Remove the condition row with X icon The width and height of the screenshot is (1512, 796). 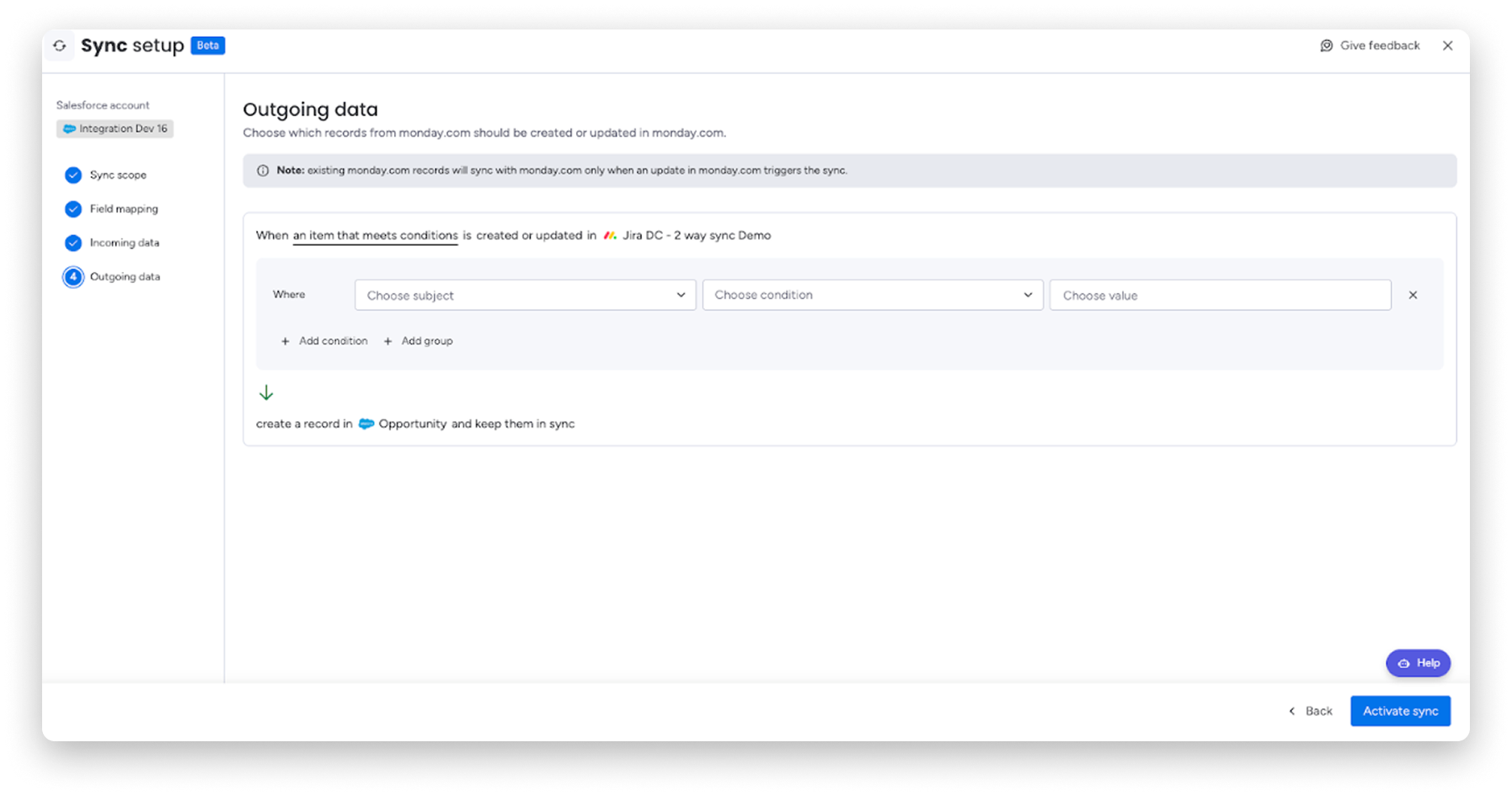pos(1413,295)
